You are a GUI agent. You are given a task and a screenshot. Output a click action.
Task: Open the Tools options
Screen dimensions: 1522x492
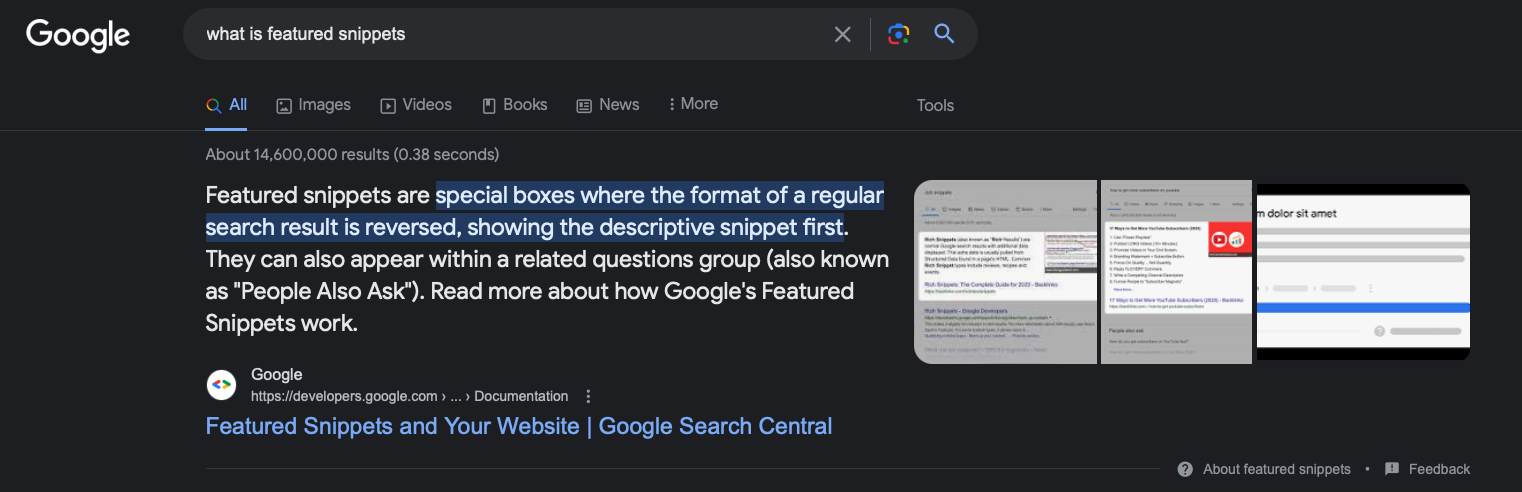(x=935, y=106)
